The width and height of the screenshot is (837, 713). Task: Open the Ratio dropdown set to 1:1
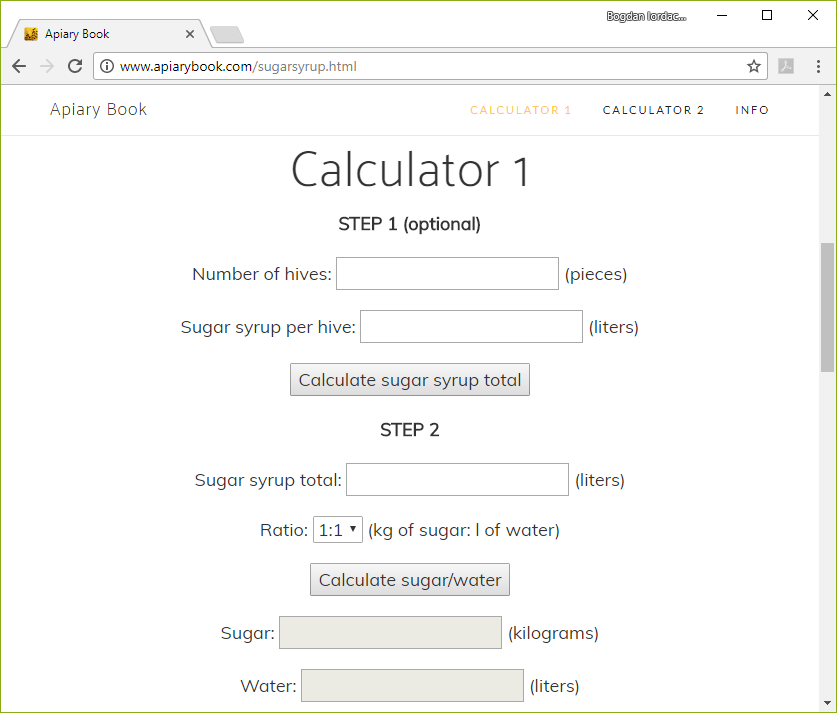click(x=337, y=529)
